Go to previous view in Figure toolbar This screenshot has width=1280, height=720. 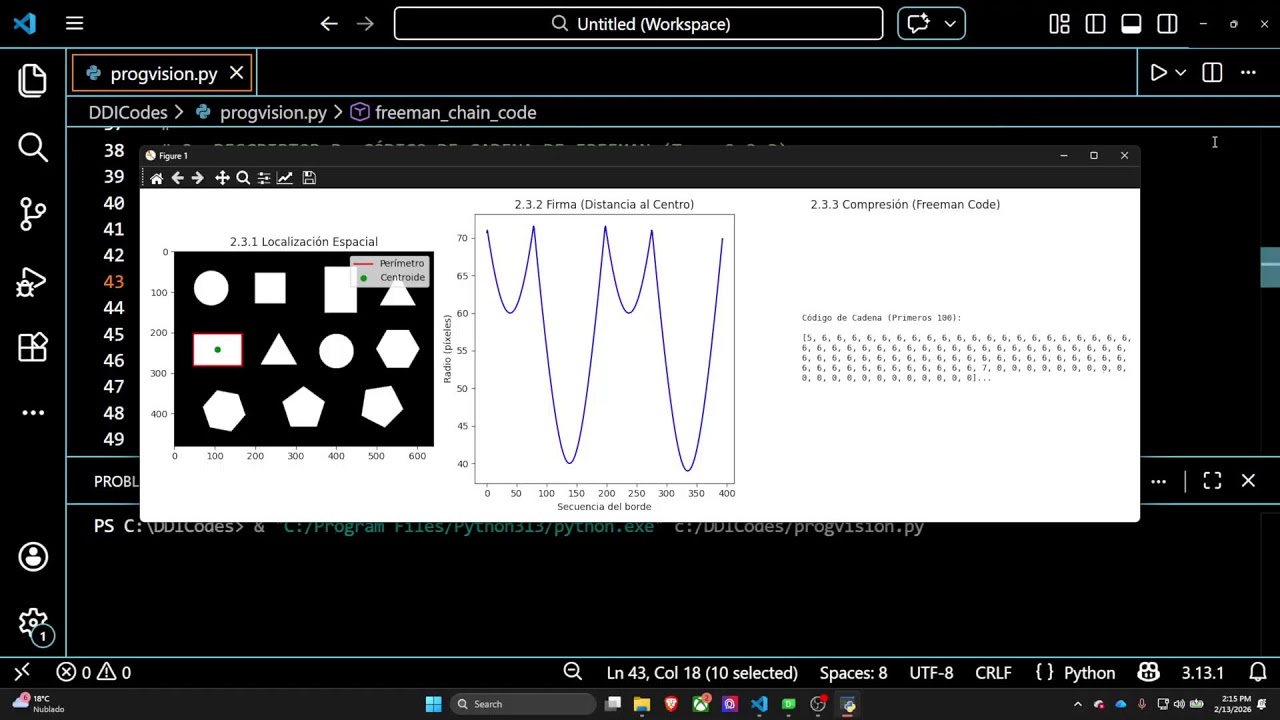pos(177,178)
